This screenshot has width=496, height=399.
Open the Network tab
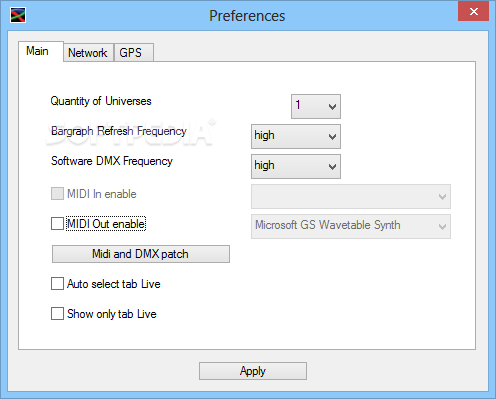tap(88, 53)
